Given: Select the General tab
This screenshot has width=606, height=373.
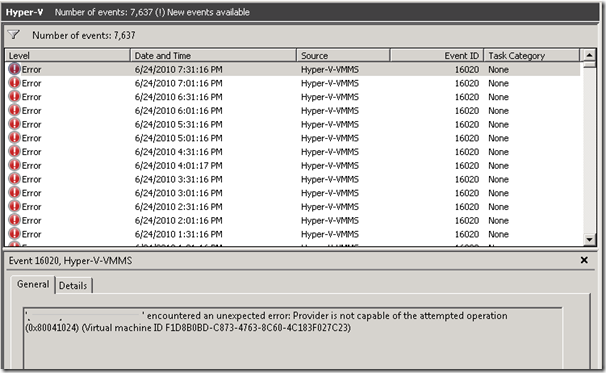Looking at the screenshot, I should click(x=33, y=284).
